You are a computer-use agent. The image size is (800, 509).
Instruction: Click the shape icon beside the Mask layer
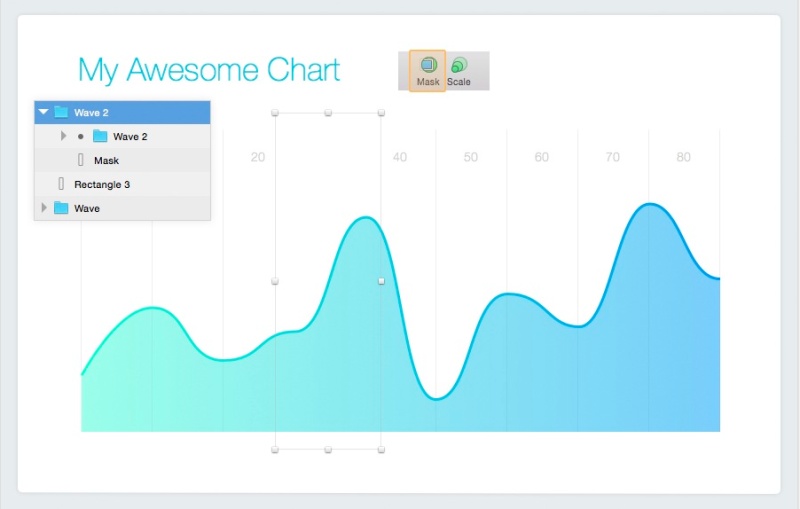(x=81, y=160)
